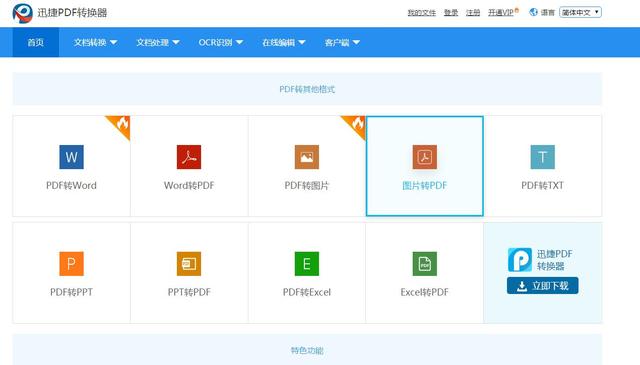
Task: Click the 立即下载 button
Action: click(542, 286)
